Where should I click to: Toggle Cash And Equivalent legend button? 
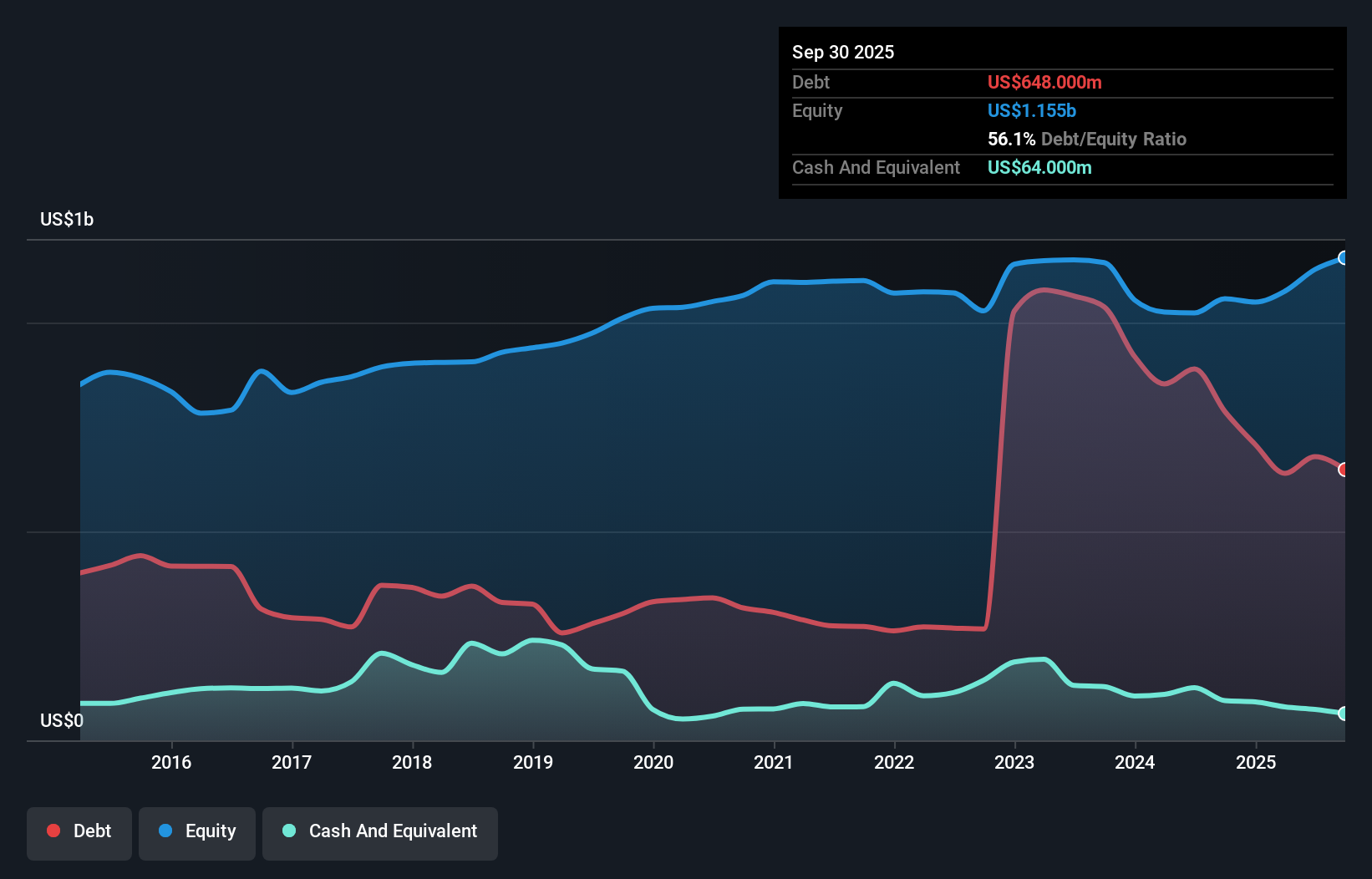coord(380,833)
